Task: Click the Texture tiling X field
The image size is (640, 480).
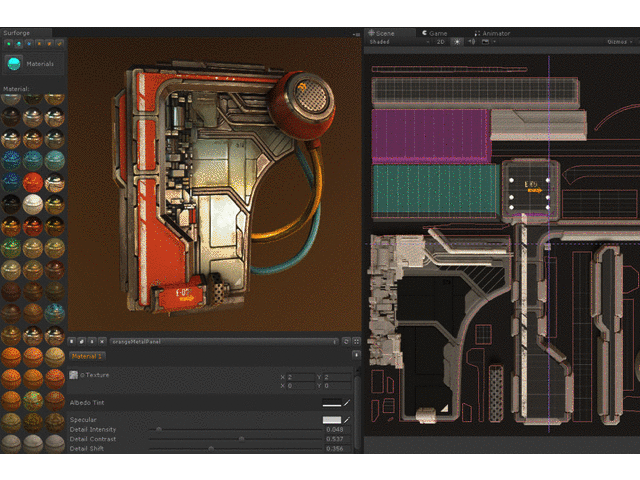Action: coord(300,377)
